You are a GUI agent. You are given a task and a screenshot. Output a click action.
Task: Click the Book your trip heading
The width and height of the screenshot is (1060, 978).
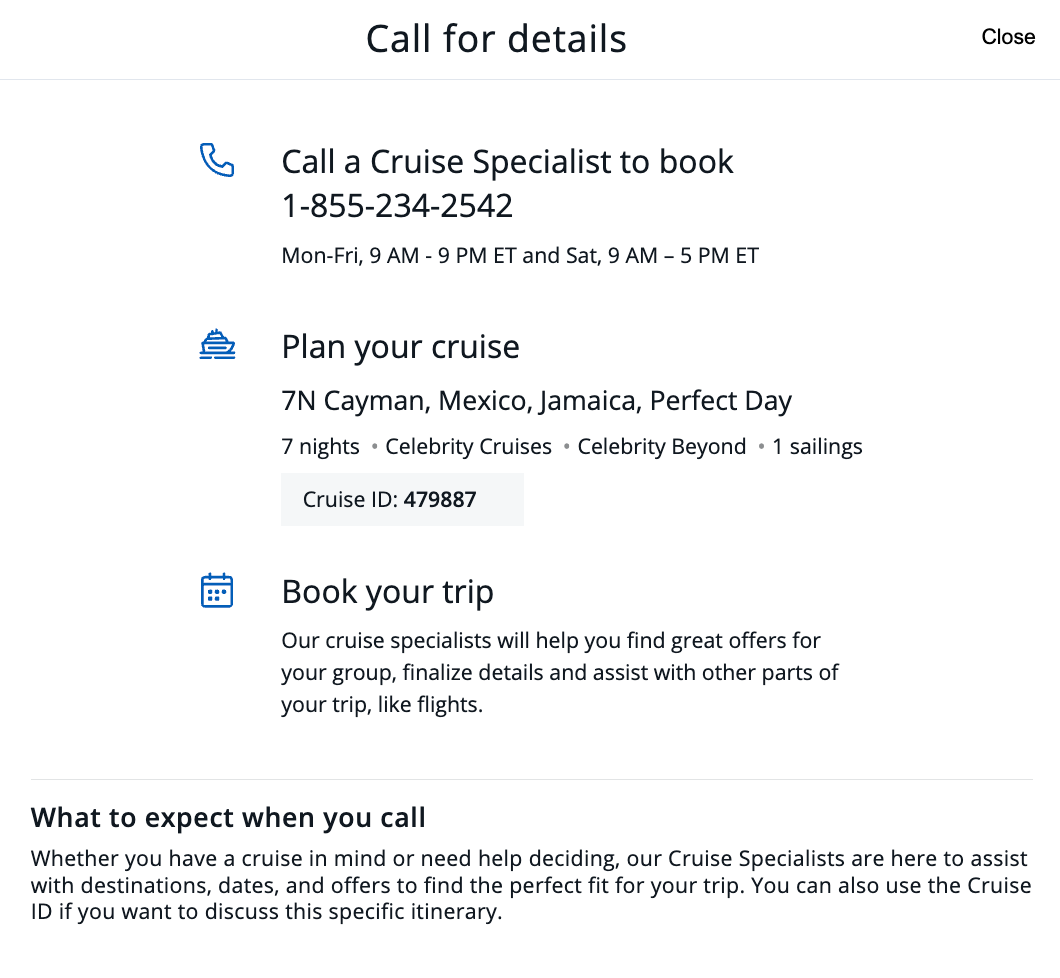tap(387, 591)
